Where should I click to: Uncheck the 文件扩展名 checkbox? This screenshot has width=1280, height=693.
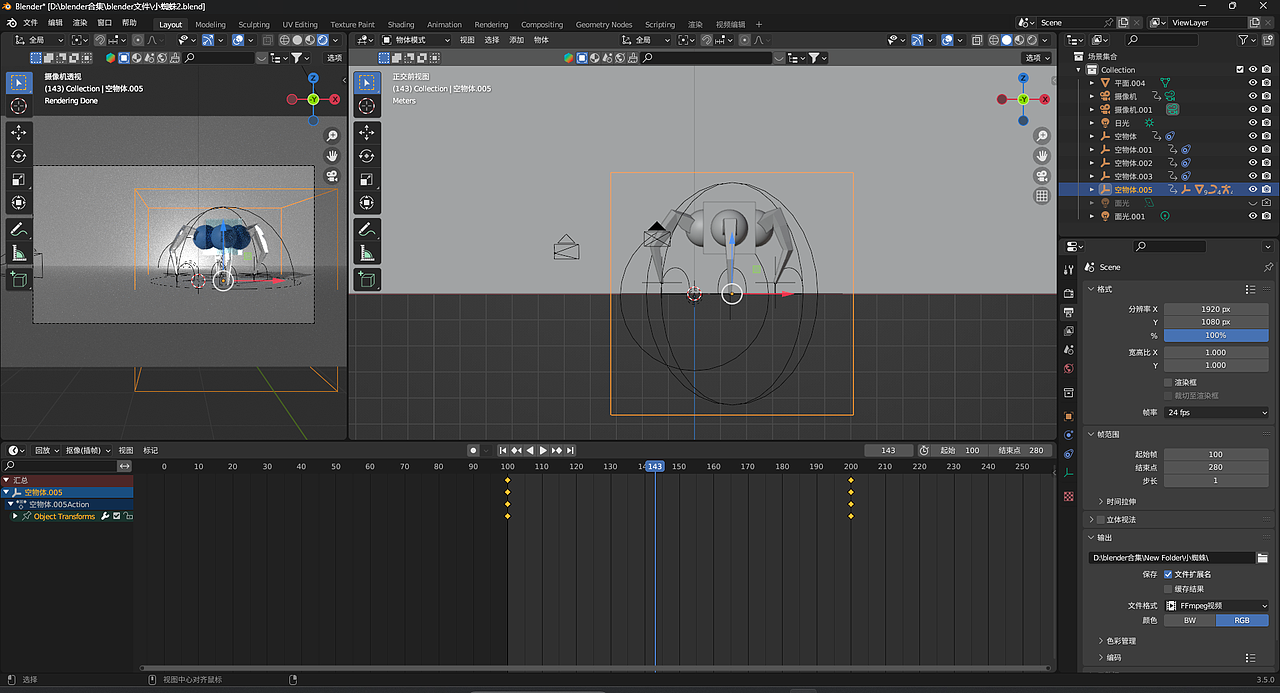pos(1168,574)
